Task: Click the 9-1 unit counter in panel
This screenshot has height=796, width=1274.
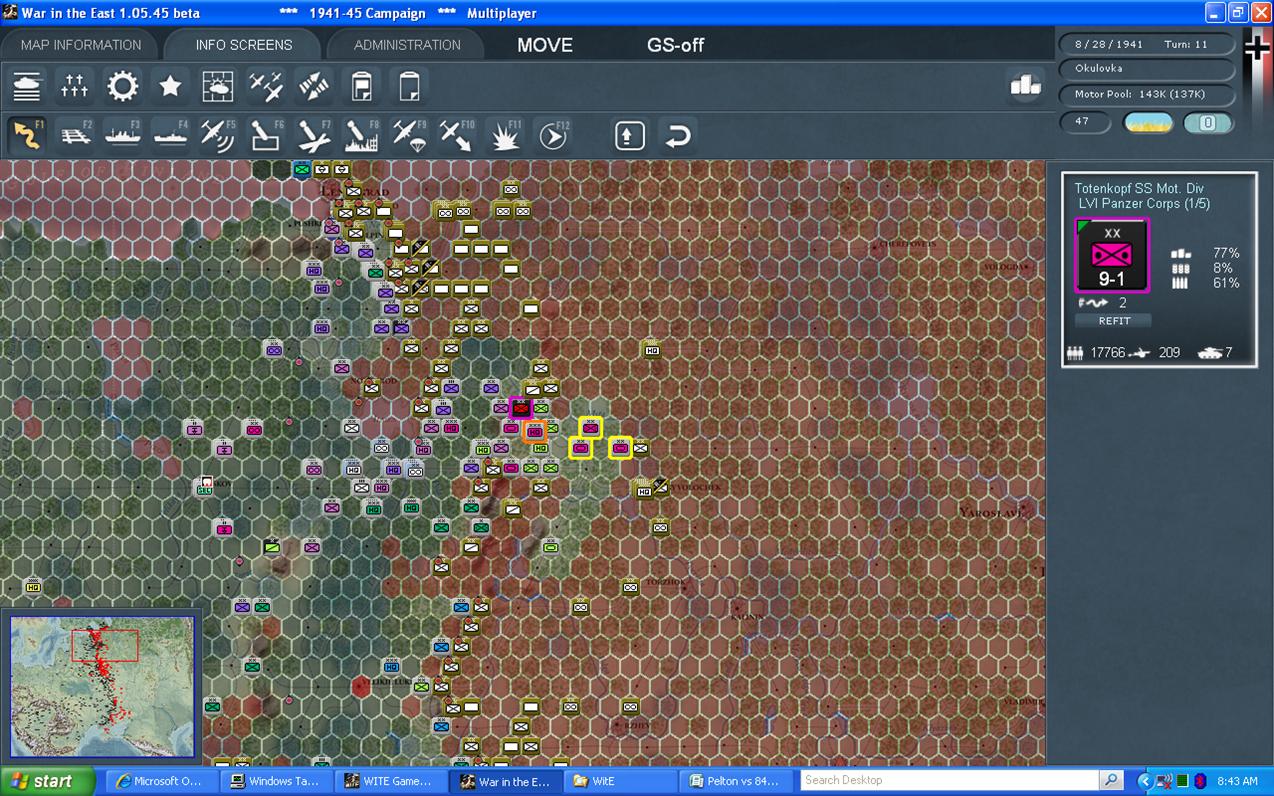Action: point(1112,256)
